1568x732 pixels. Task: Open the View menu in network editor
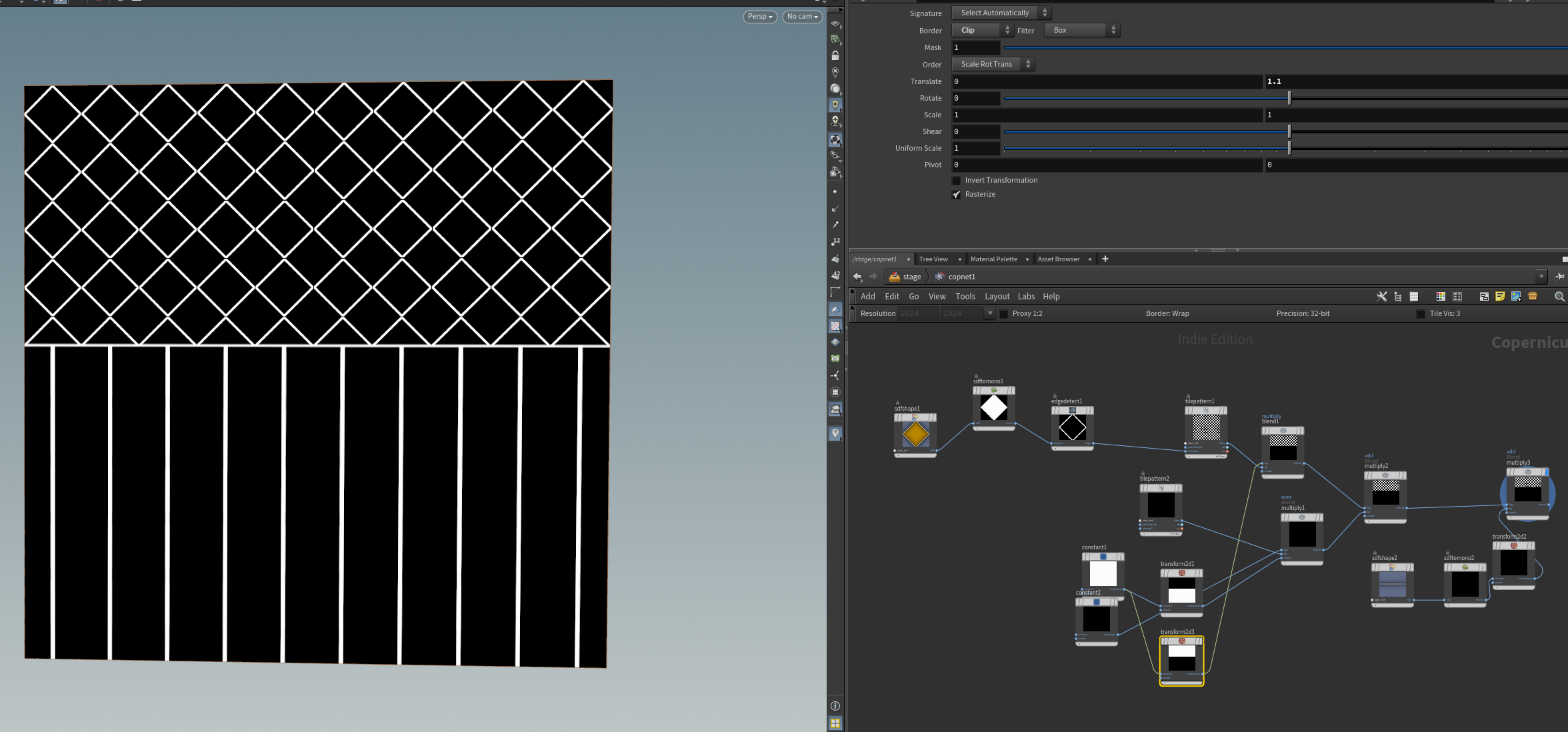coord(937,297)
